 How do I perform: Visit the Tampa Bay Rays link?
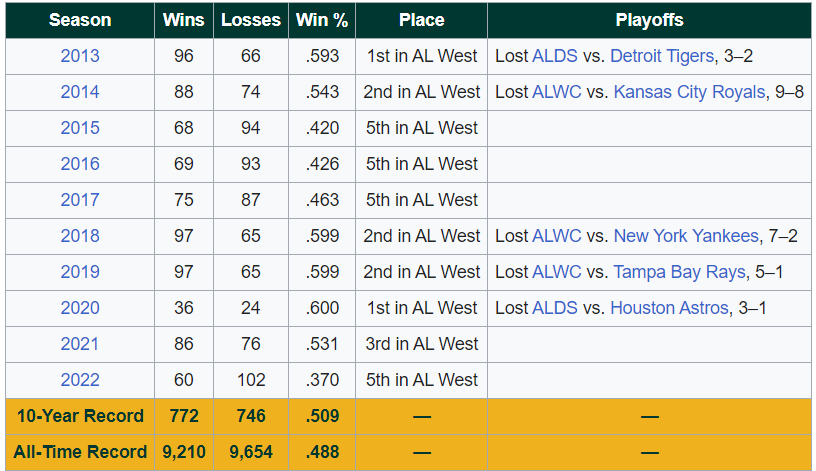pyautogui.click(x=679, y=272)
